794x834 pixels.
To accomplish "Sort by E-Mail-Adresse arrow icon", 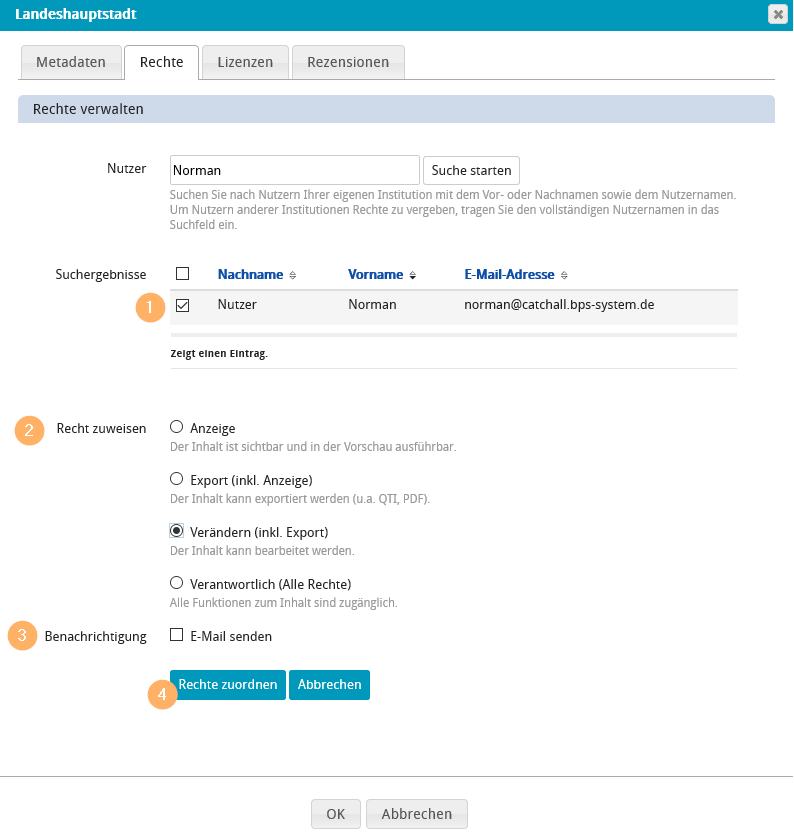I will pos(564,275).
